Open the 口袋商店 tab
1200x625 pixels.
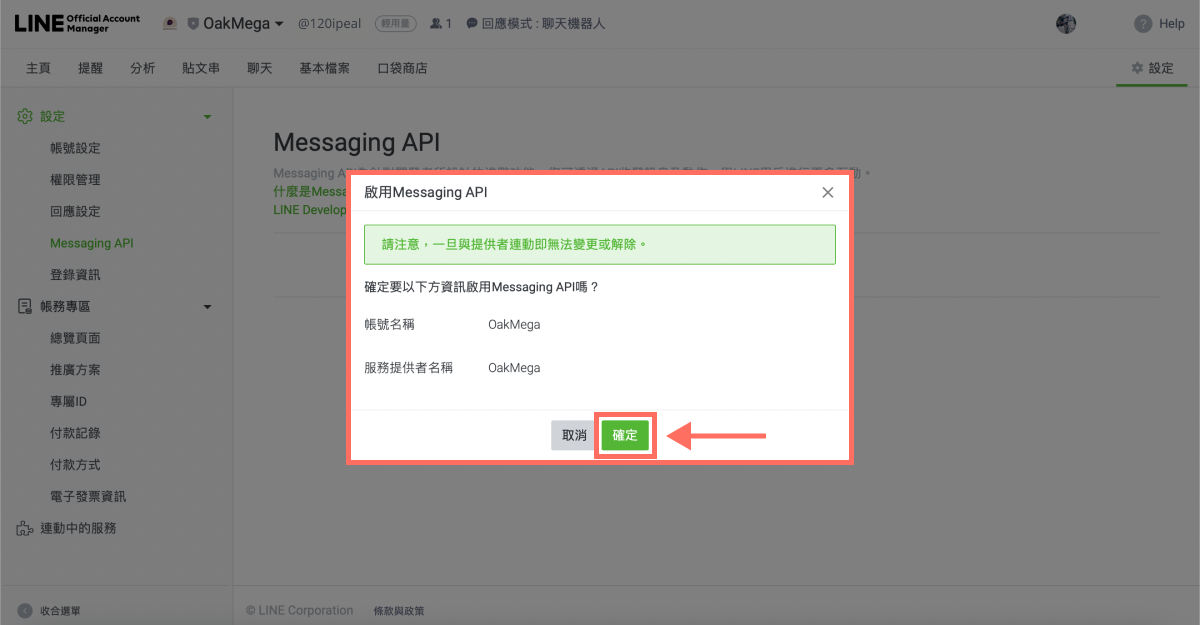402,68
